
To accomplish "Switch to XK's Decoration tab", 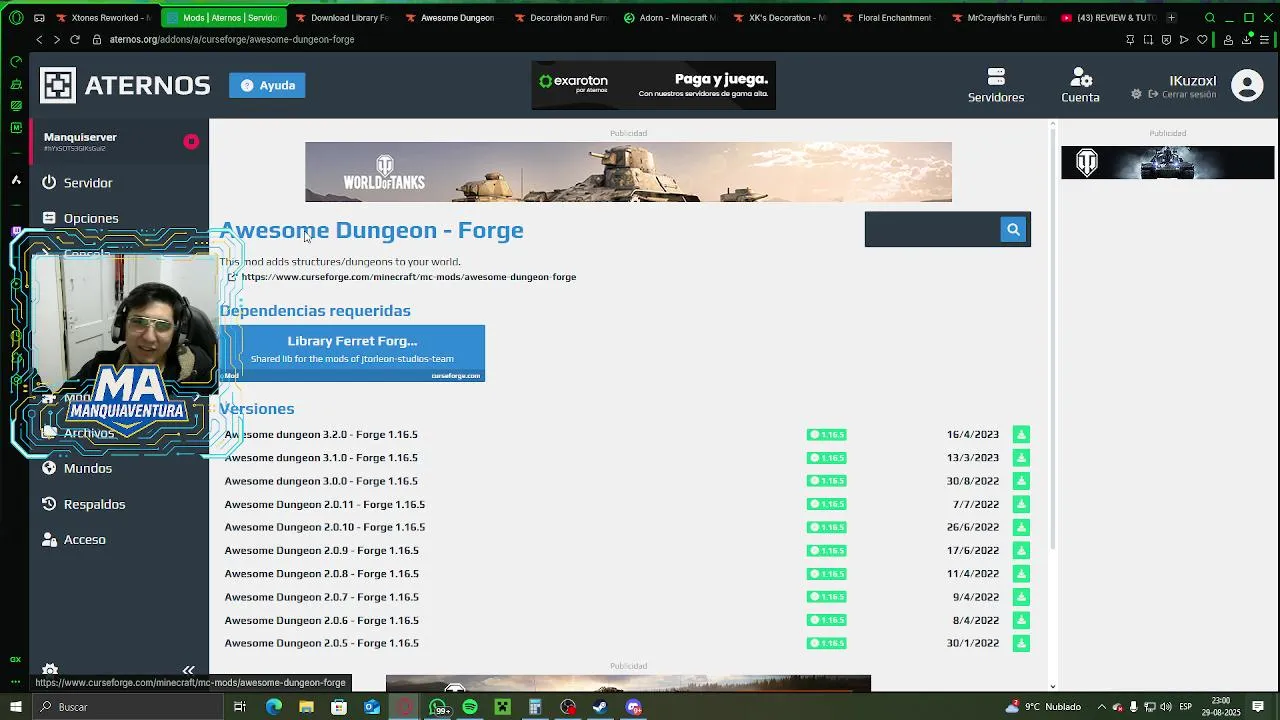I will tap(780, 18).
